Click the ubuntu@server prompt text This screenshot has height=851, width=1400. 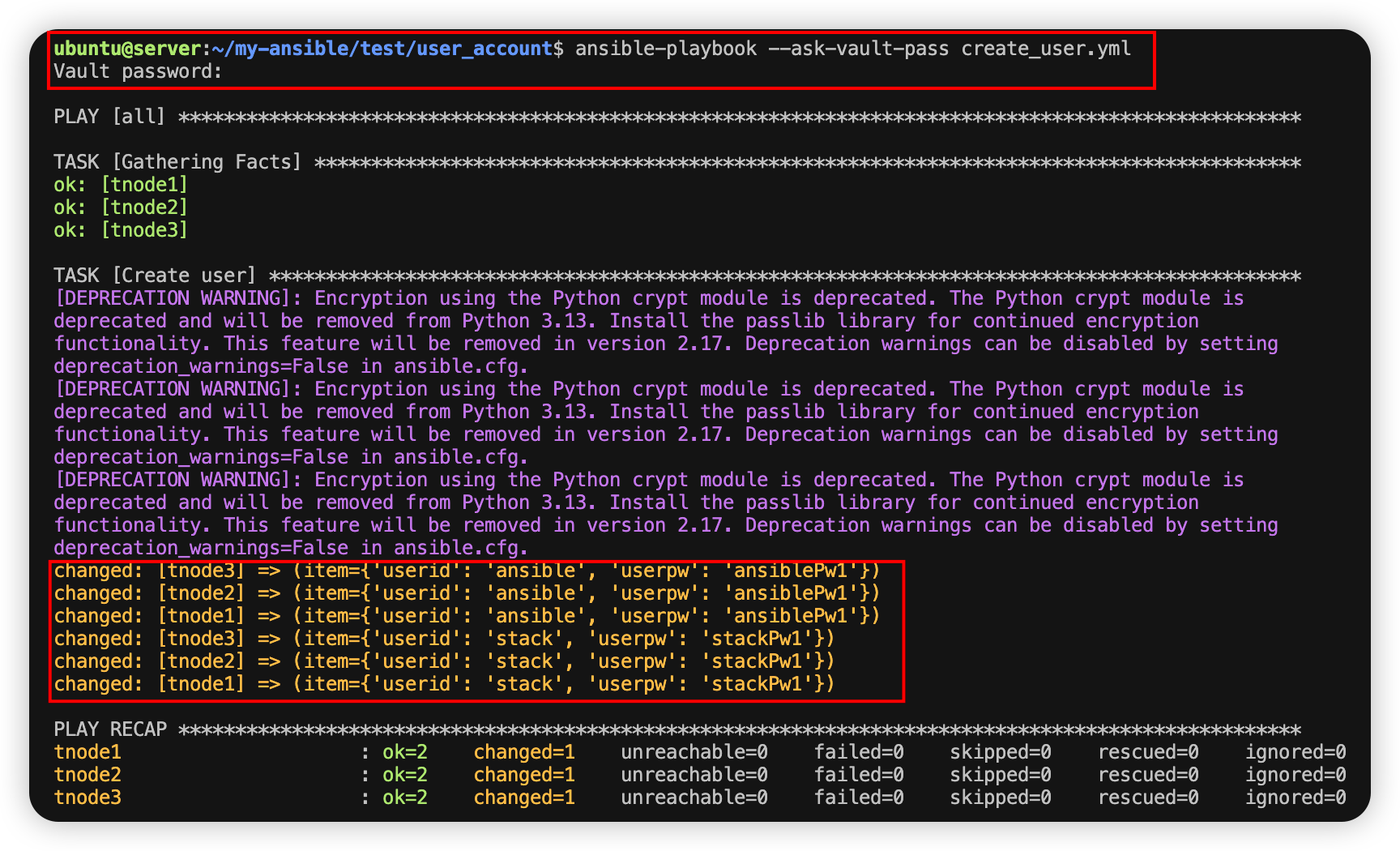tap(127, 49)
